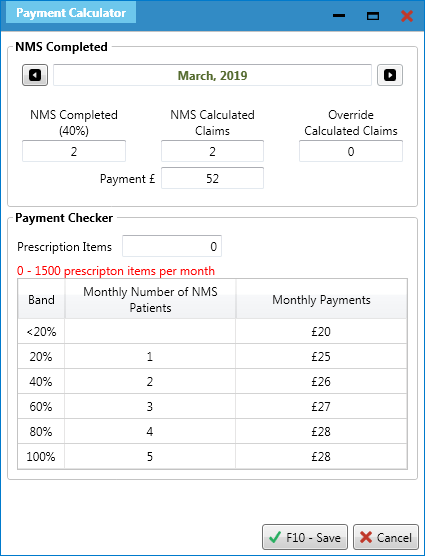The width and height of the screenshot is (425, 556).
Task: Click the Band column header
Action: click(x=41, y=299)
